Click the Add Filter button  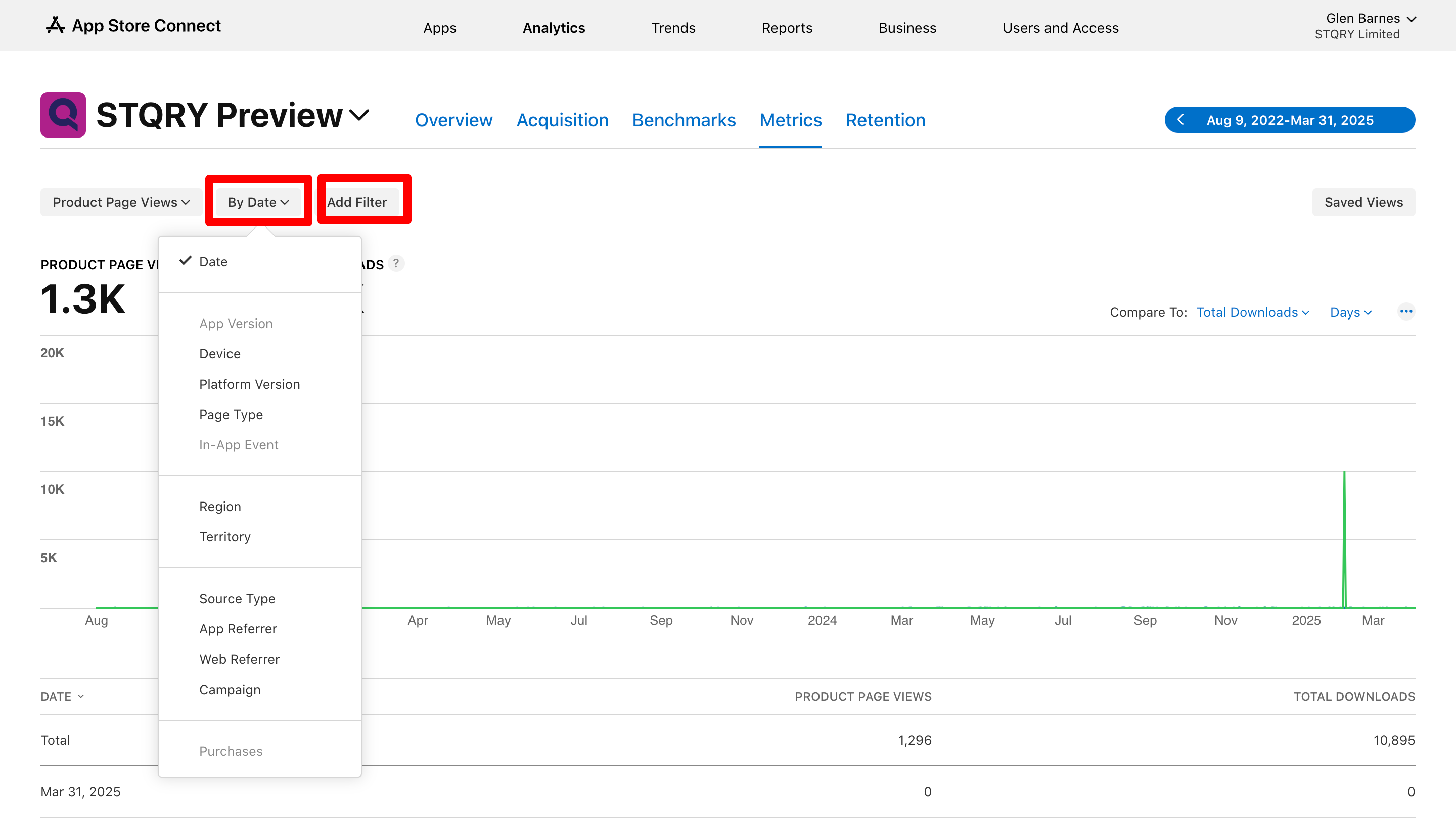356,202
